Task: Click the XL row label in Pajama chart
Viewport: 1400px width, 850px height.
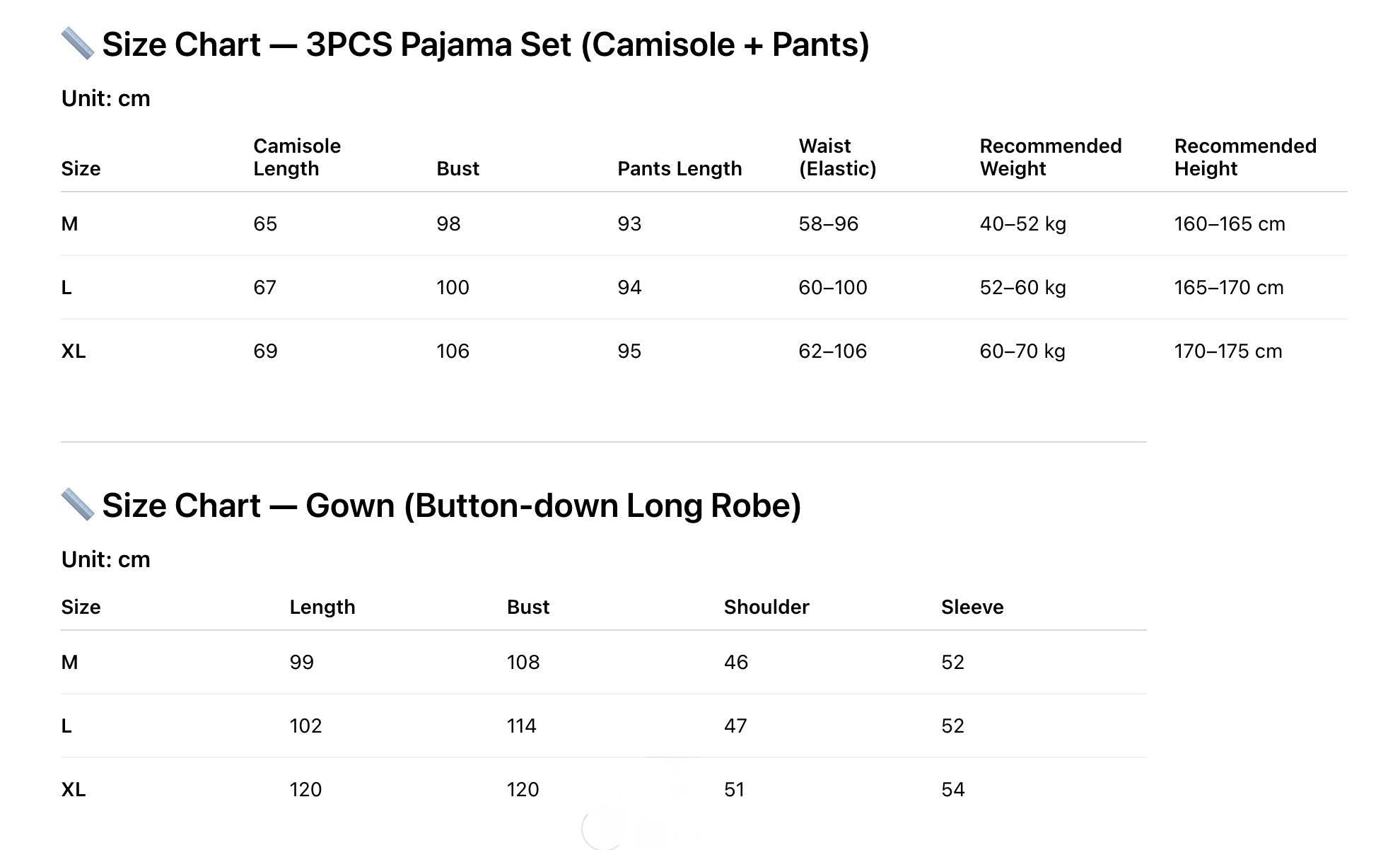Action: 74,351
